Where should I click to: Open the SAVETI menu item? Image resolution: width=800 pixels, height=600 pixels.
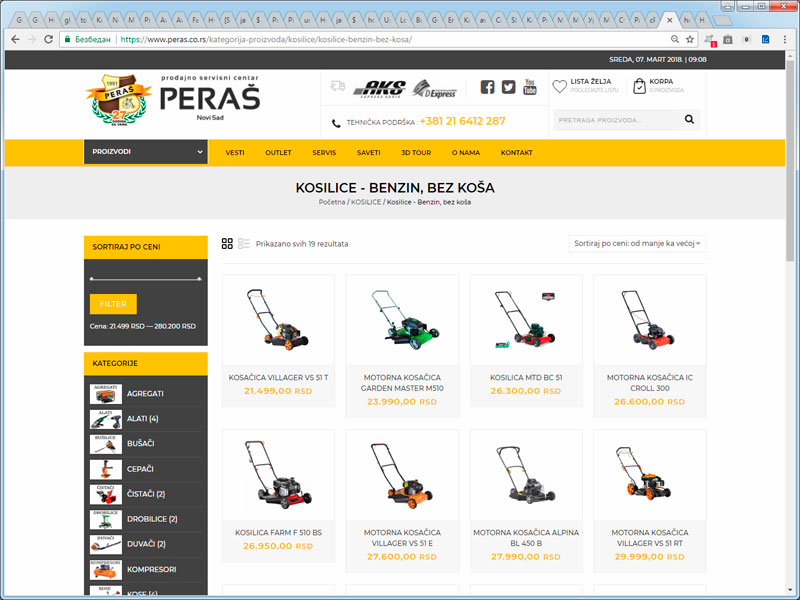coord(368,153)
